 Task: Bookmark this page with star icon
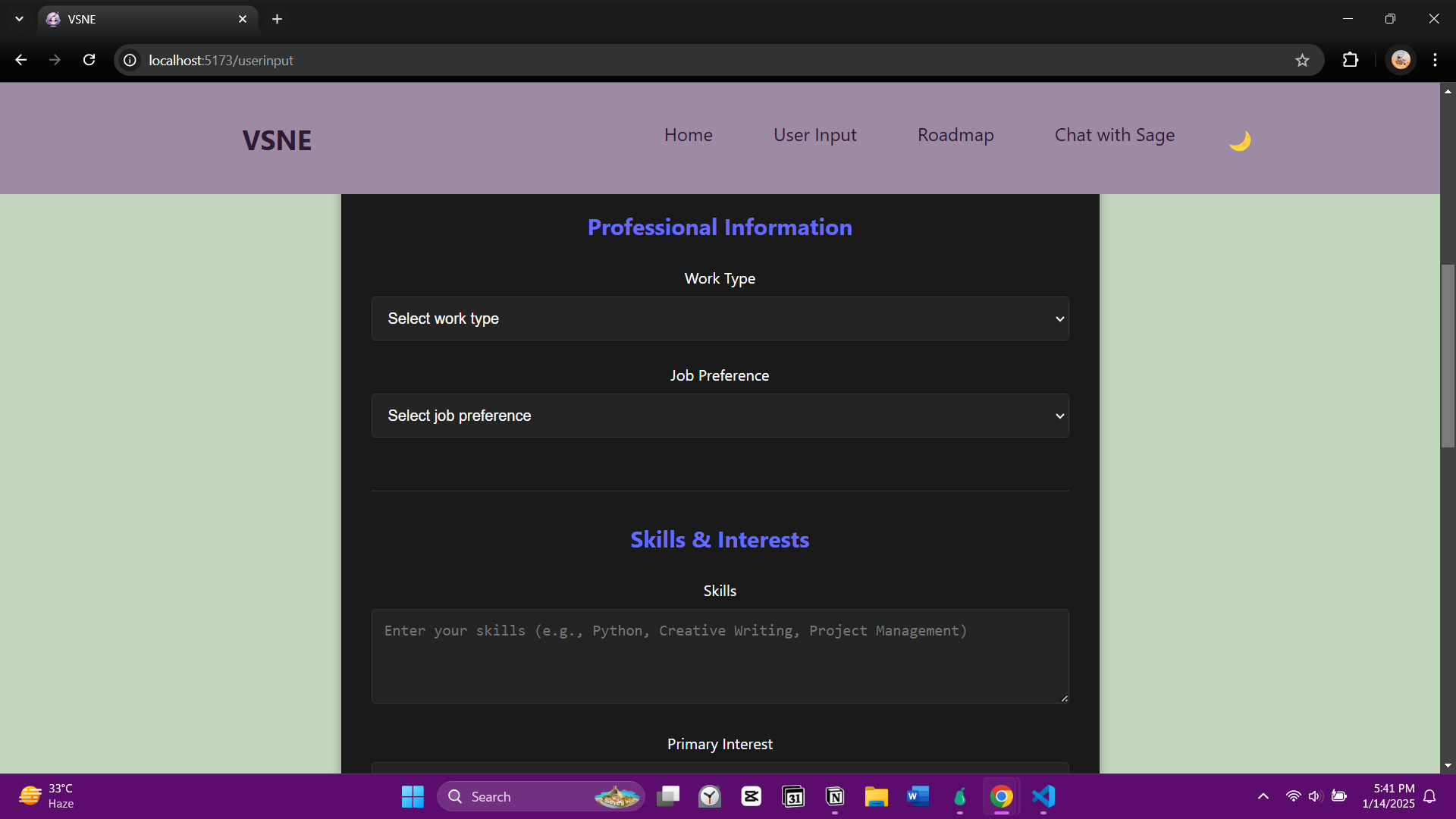pyautogui.click(x=1302, y=61)
